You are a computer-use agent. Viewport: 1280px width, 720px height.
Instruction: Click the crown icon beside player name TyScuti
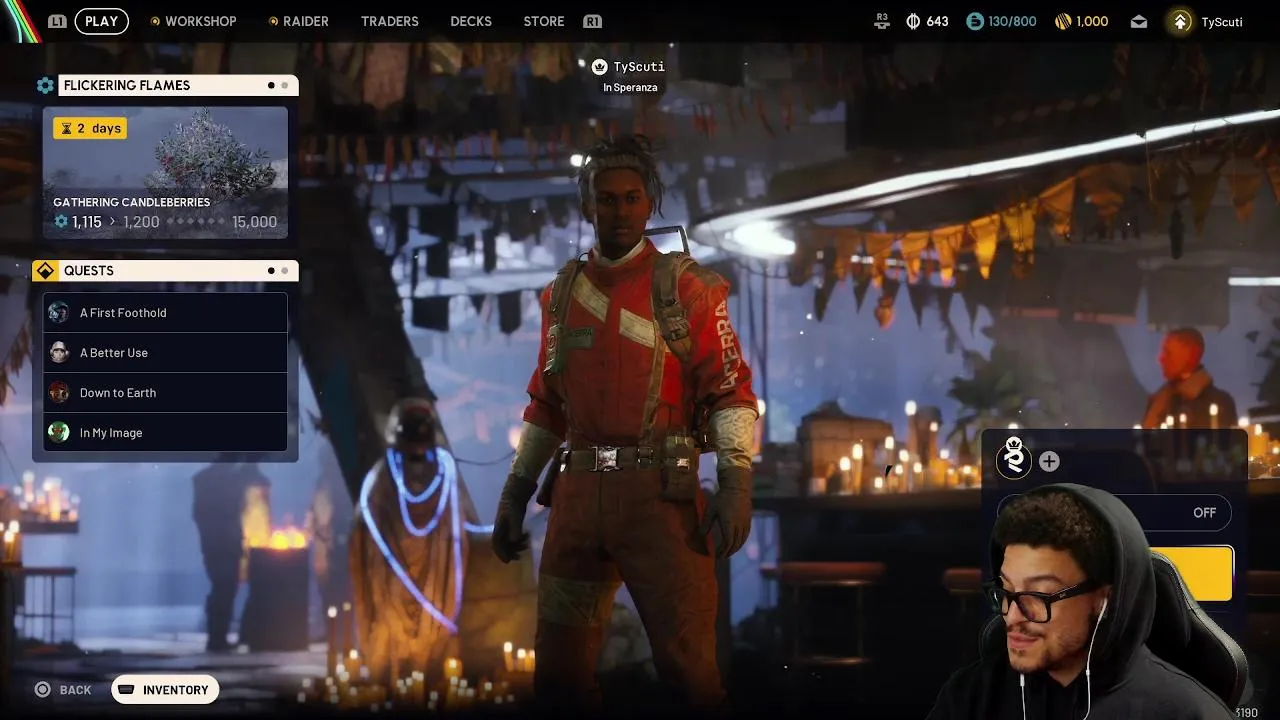pos(599,67)
